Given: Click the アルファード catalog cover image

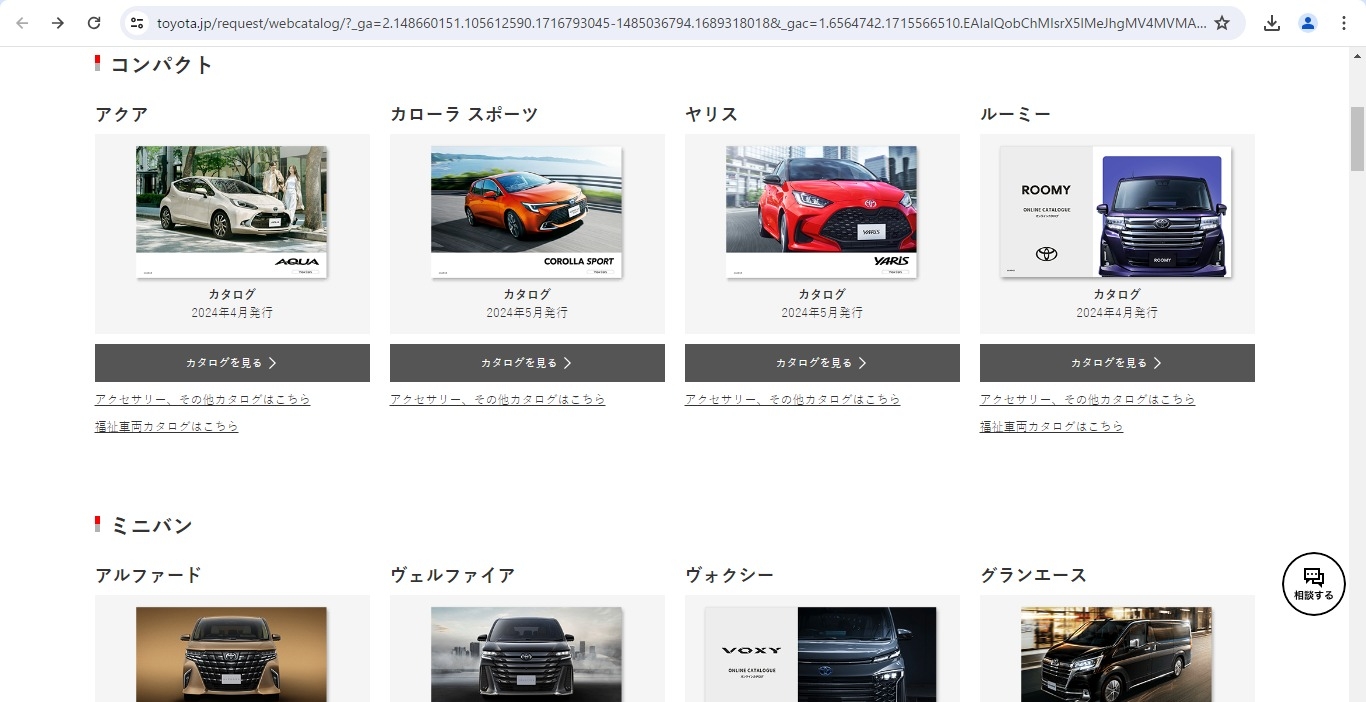Looking at the screenshot, I should (x=232, y=654).
